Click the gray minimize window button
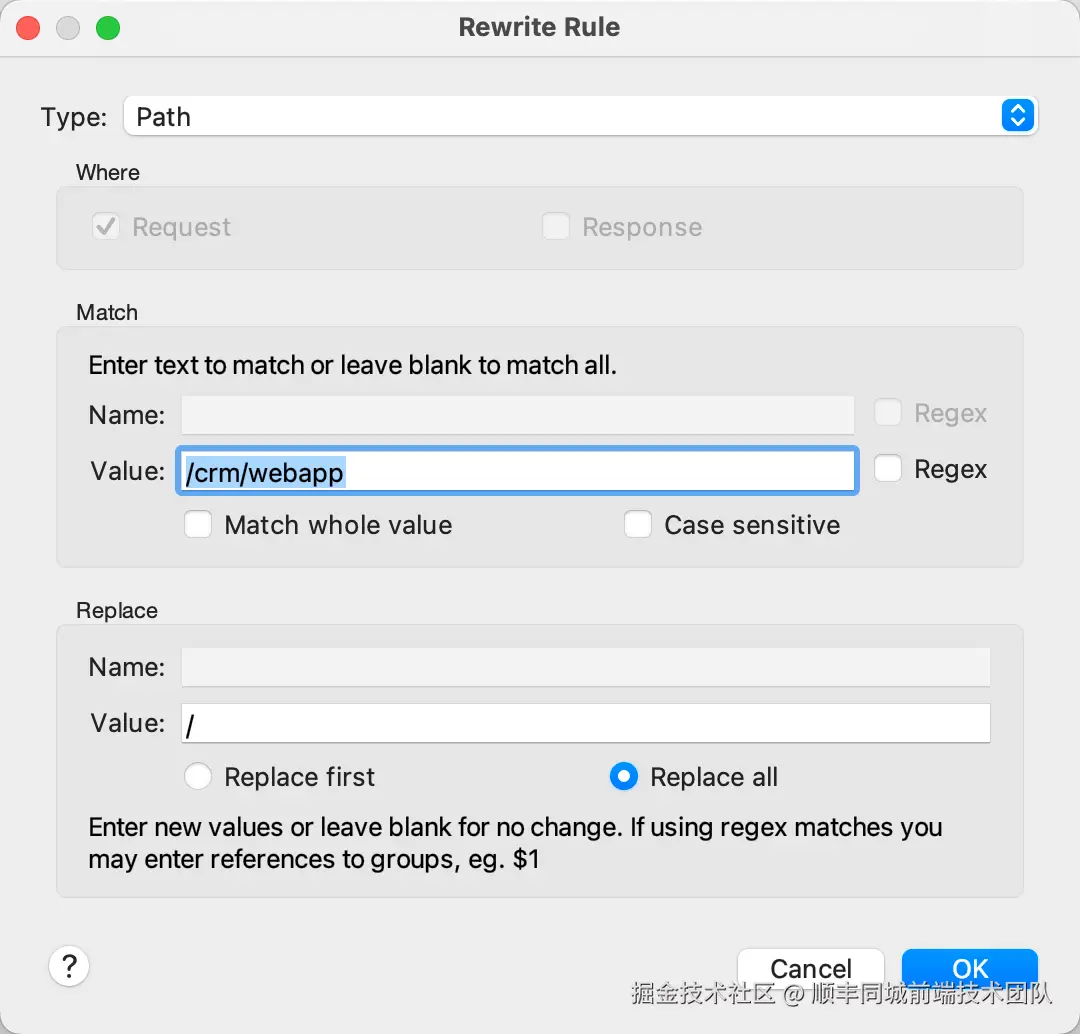The image size is (1080, 1034). (x=68, y=28)
